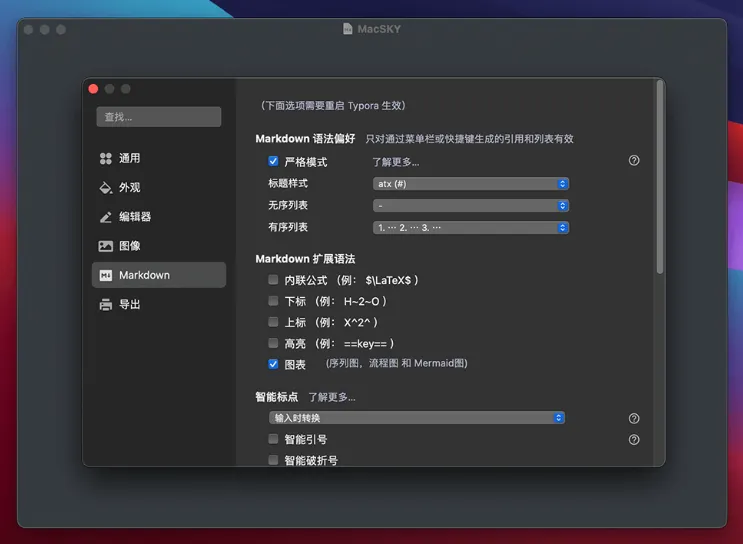The height and width of the screenshot is (544, 743).
Task: Enable the 高亮 highlight checkbox
Action: coord(273,343)
